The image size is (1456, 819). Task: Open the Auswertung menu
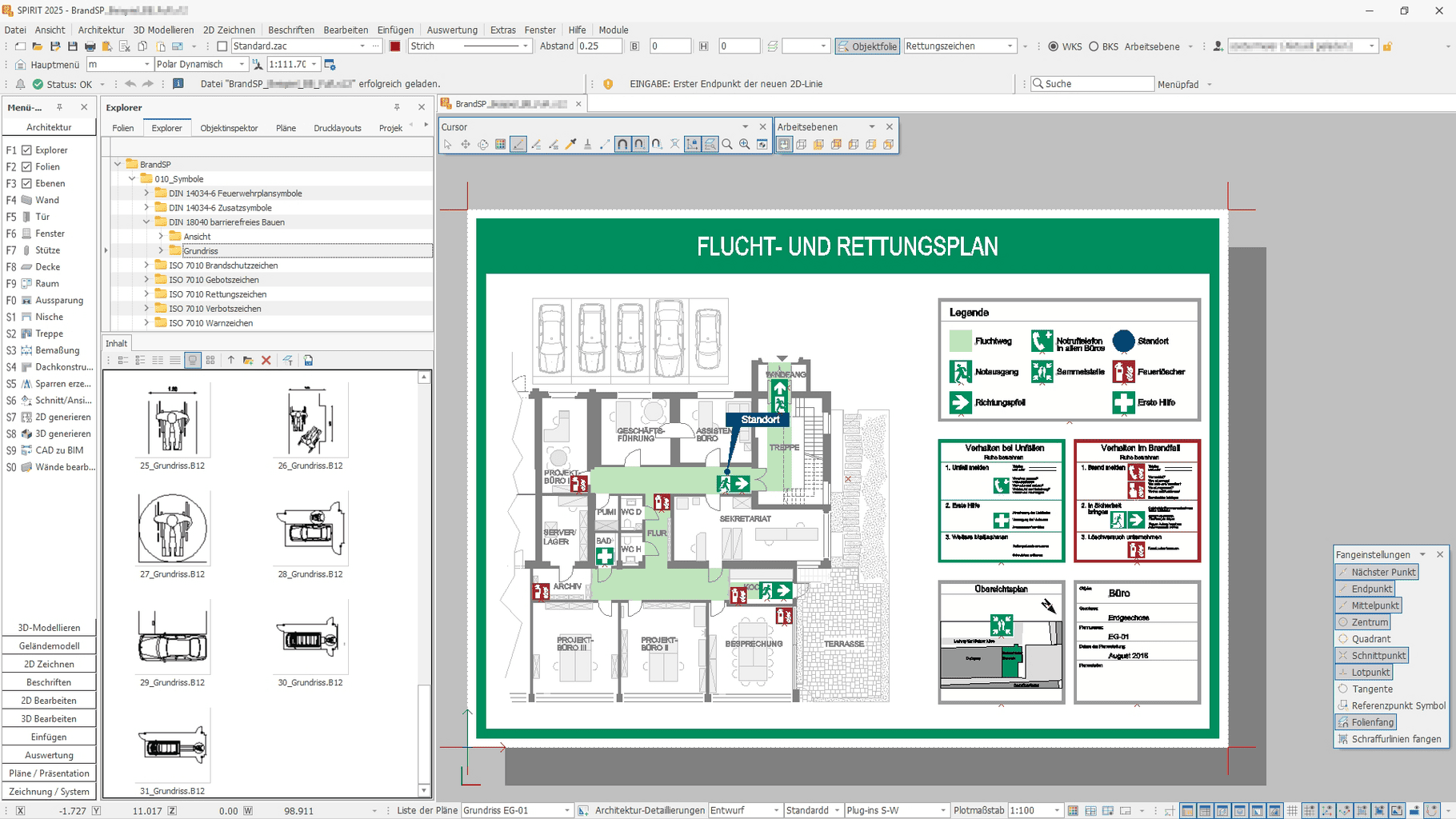tap(452, 30)
